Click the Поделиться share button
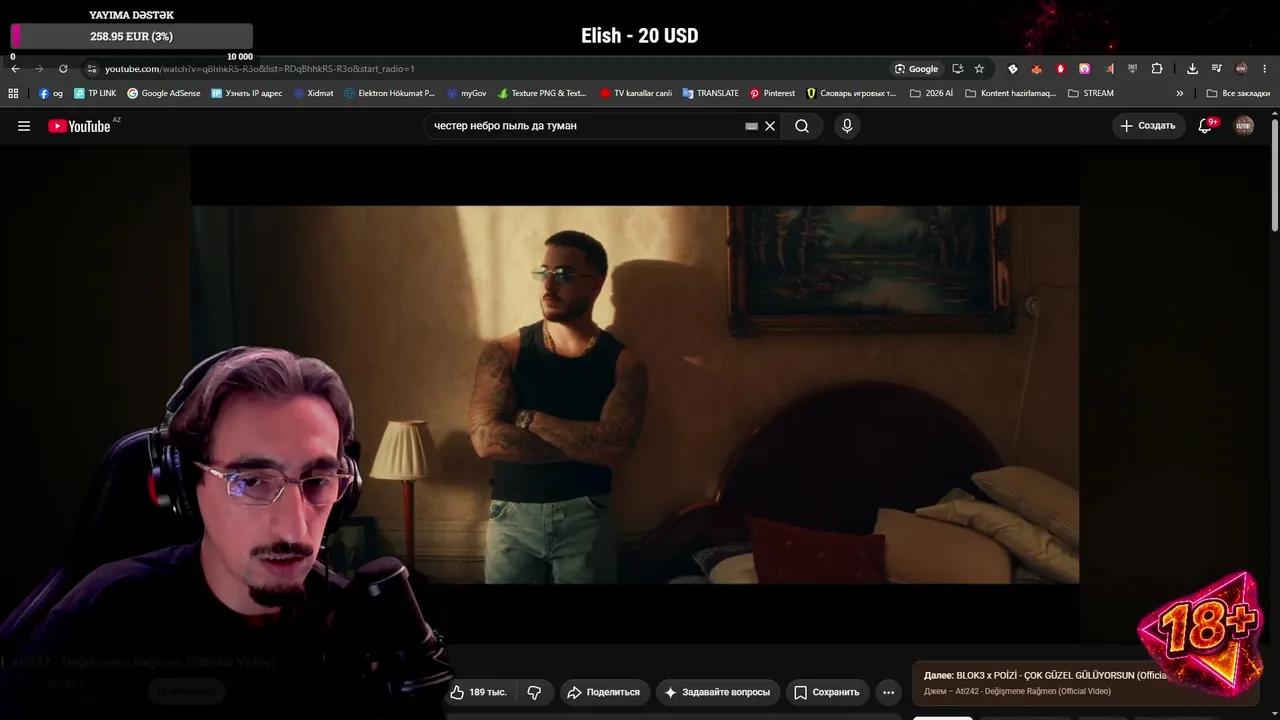 click(603, 692)
